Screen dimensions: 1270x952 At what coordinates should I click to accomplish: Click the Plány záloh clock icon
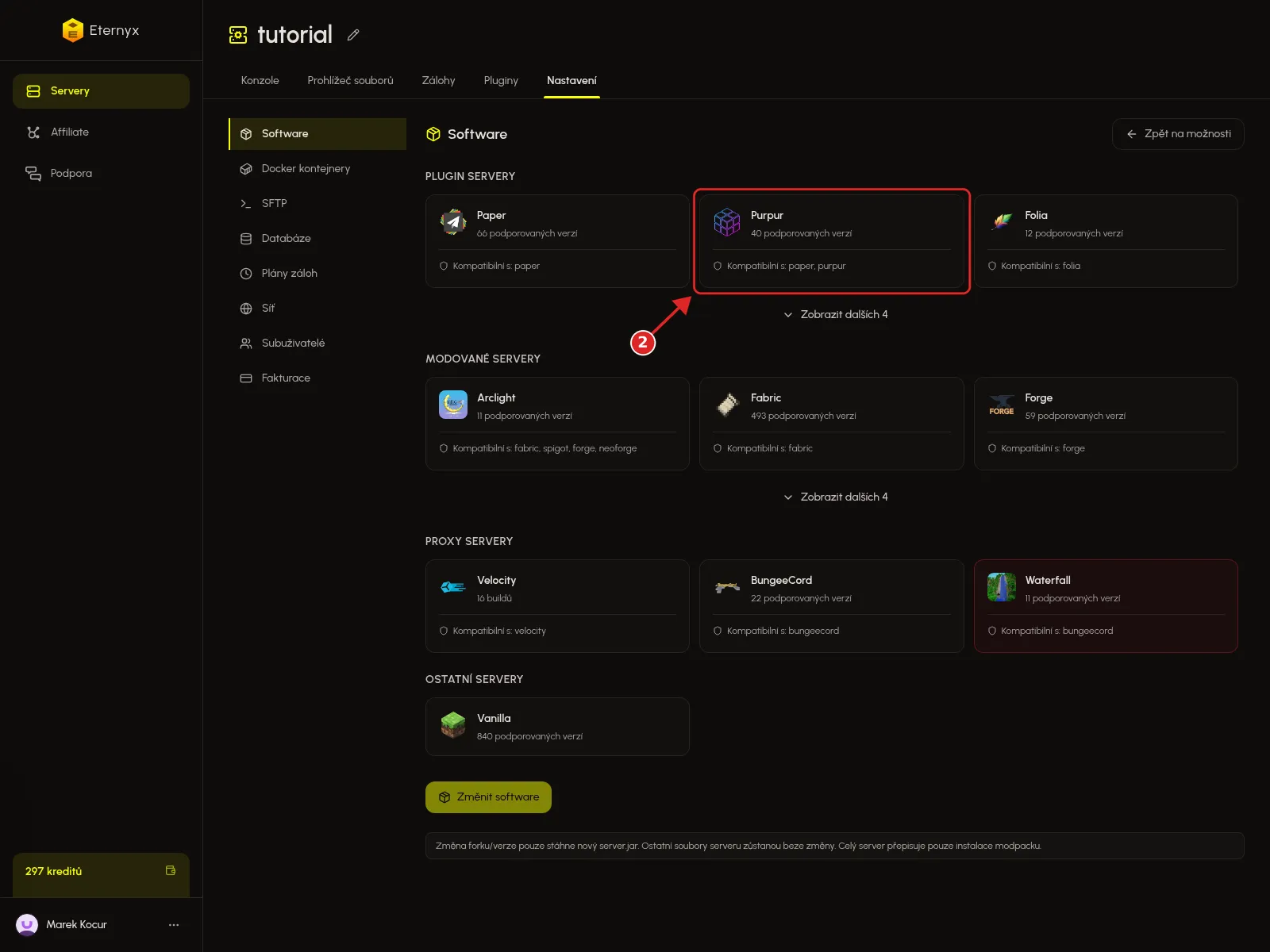[x=246, y=274]
